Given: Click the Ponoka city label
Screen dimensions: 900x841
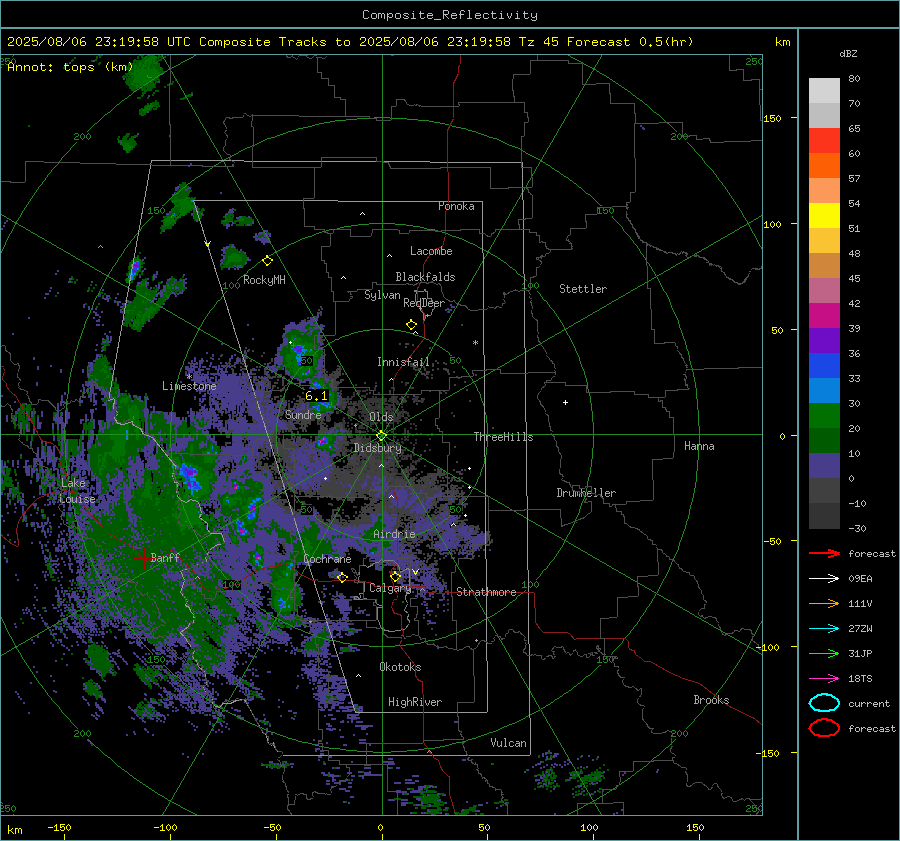Looking at the screenshot, I should pos(456,206).
